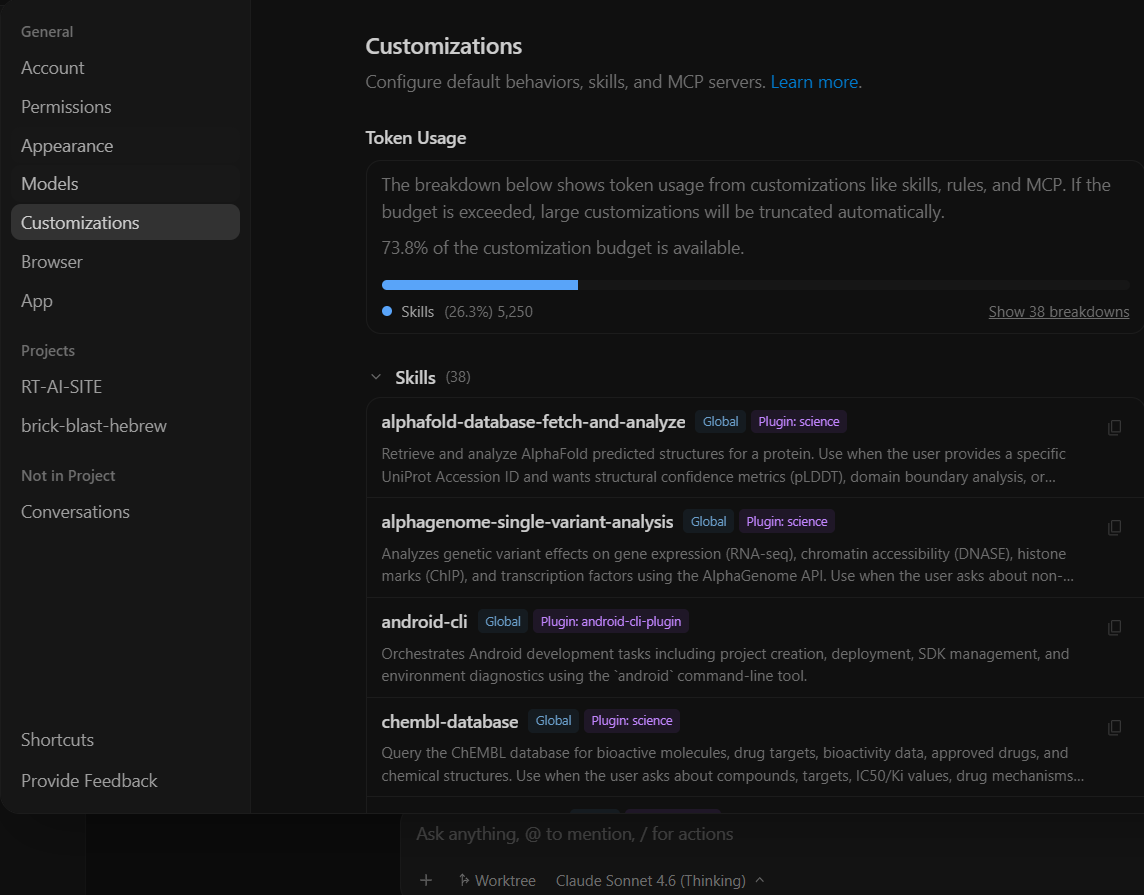Click the Token Usage heading
The image size is (1144, 895).
point(416,138)
